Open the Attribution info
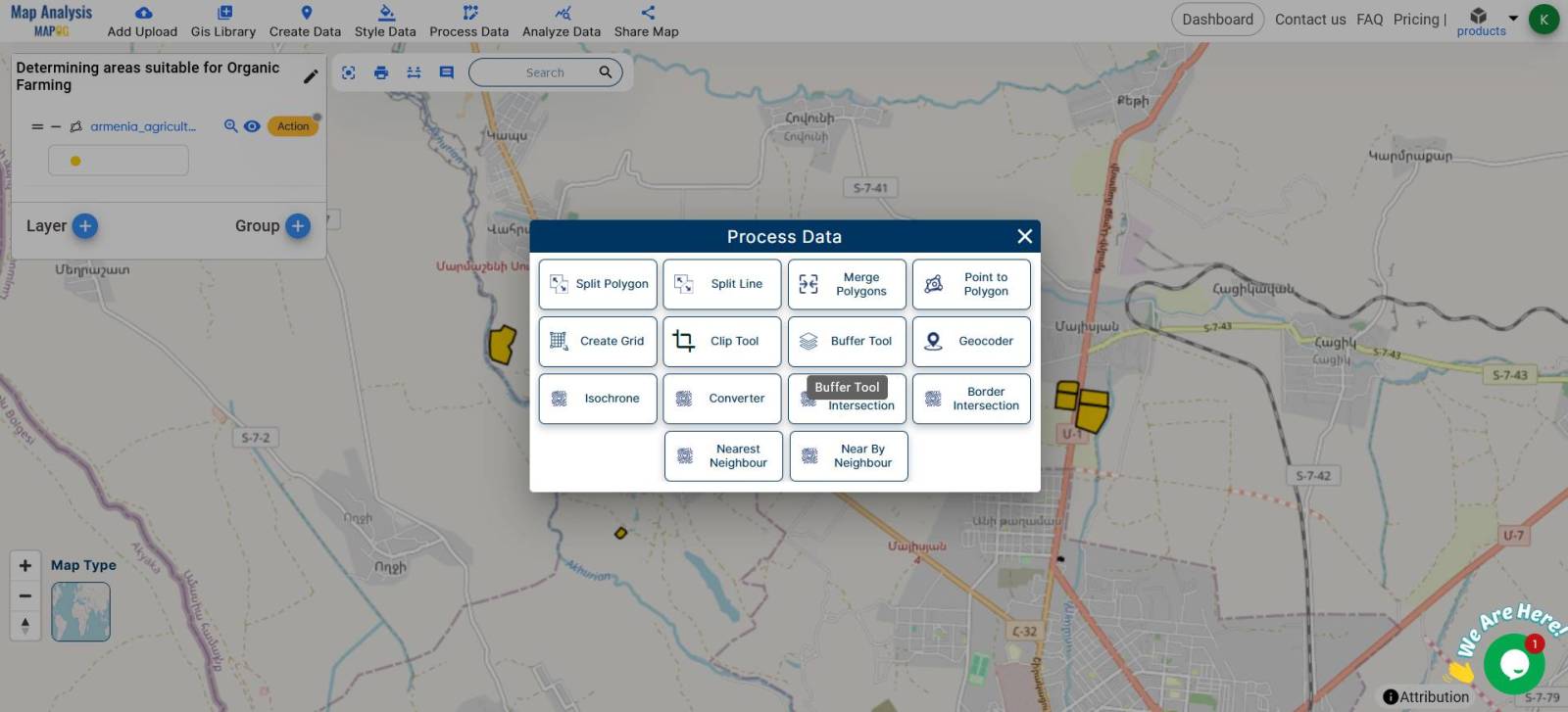This screenshot has width=1568, height=712. point(1426,697)
